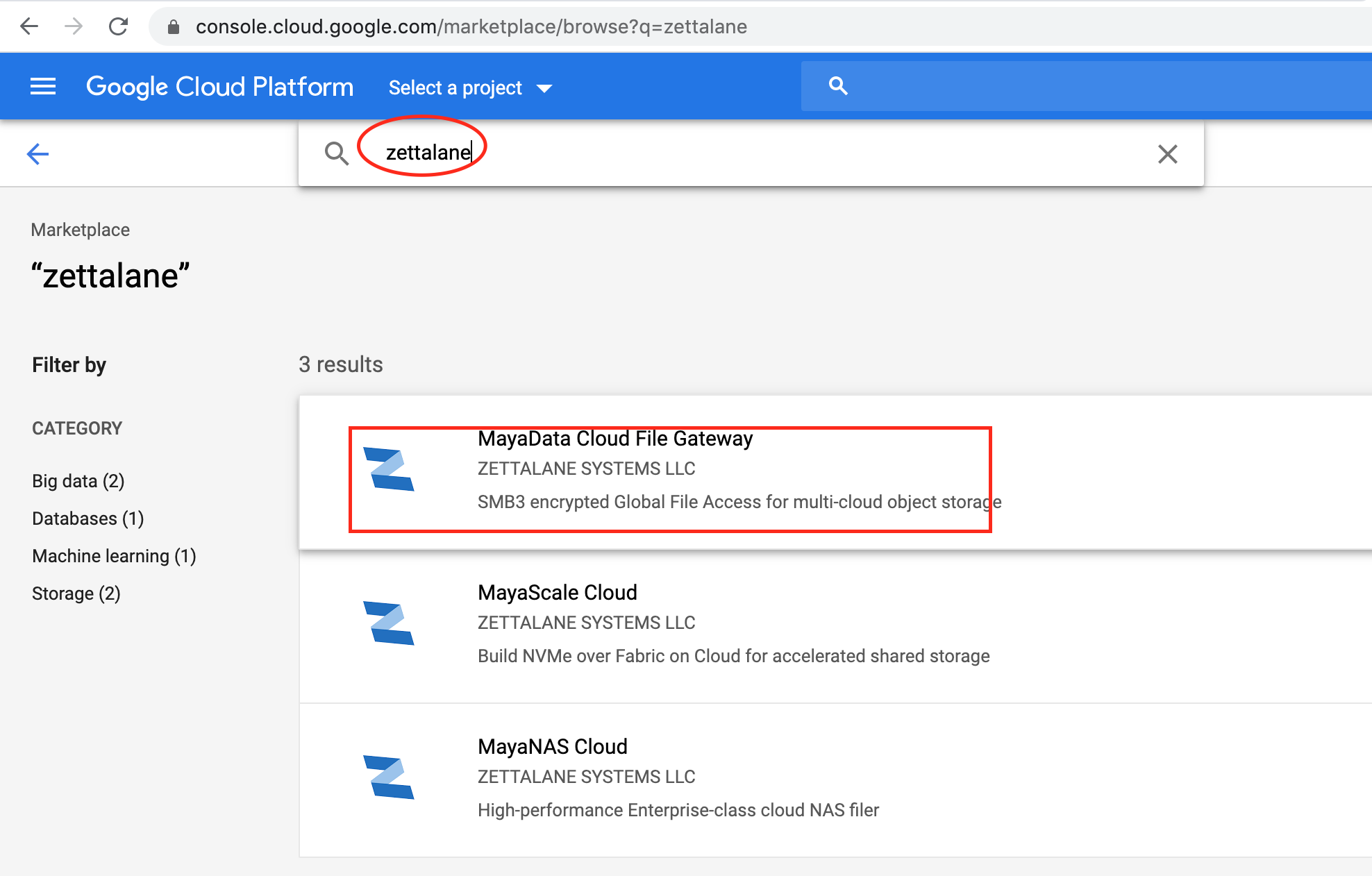This screenshot has height=876, width=1372.
Task: Click the blue Marketplace back arrow
Action: click(x=37, y=153)
